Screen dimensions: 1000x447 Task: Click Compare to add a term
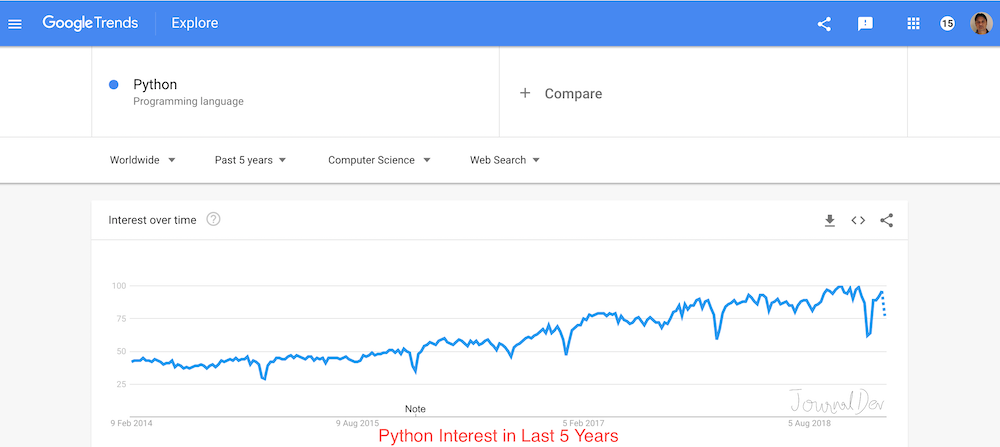[x=561, y=94]
